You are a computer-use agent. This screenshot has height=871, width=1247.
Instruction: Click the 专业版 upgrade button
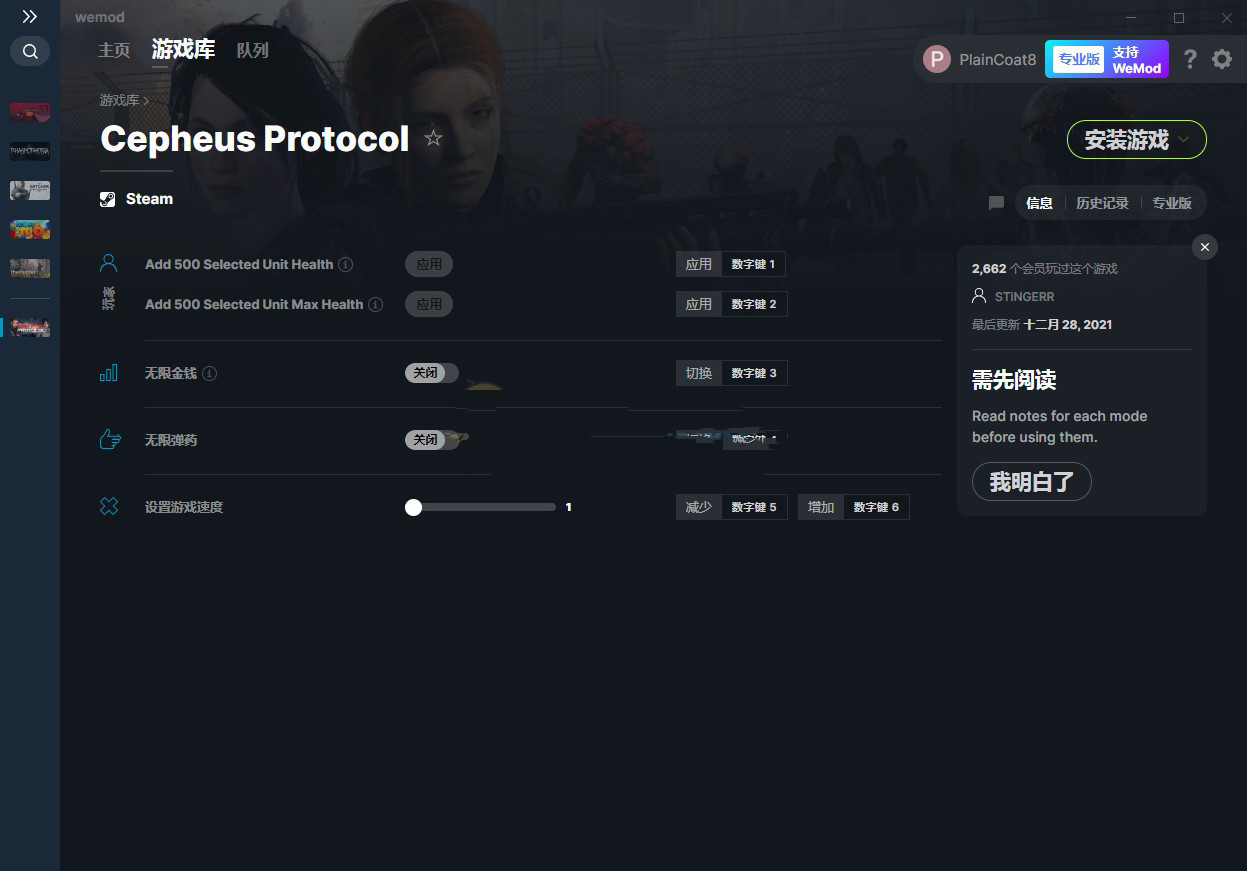click(1078, 59)
